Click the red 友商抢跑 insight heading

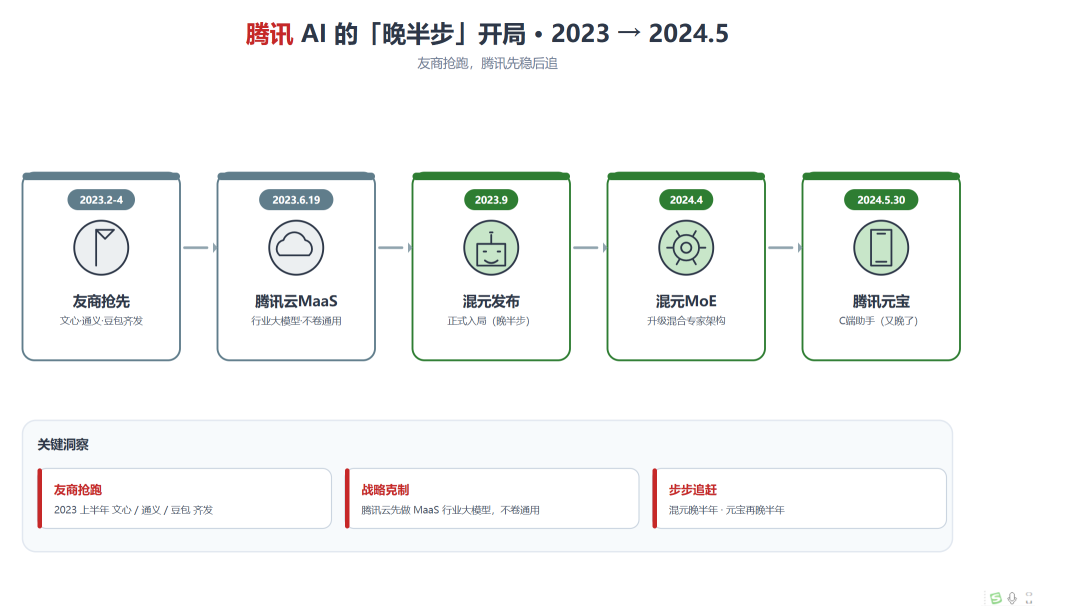pos(78,490)
